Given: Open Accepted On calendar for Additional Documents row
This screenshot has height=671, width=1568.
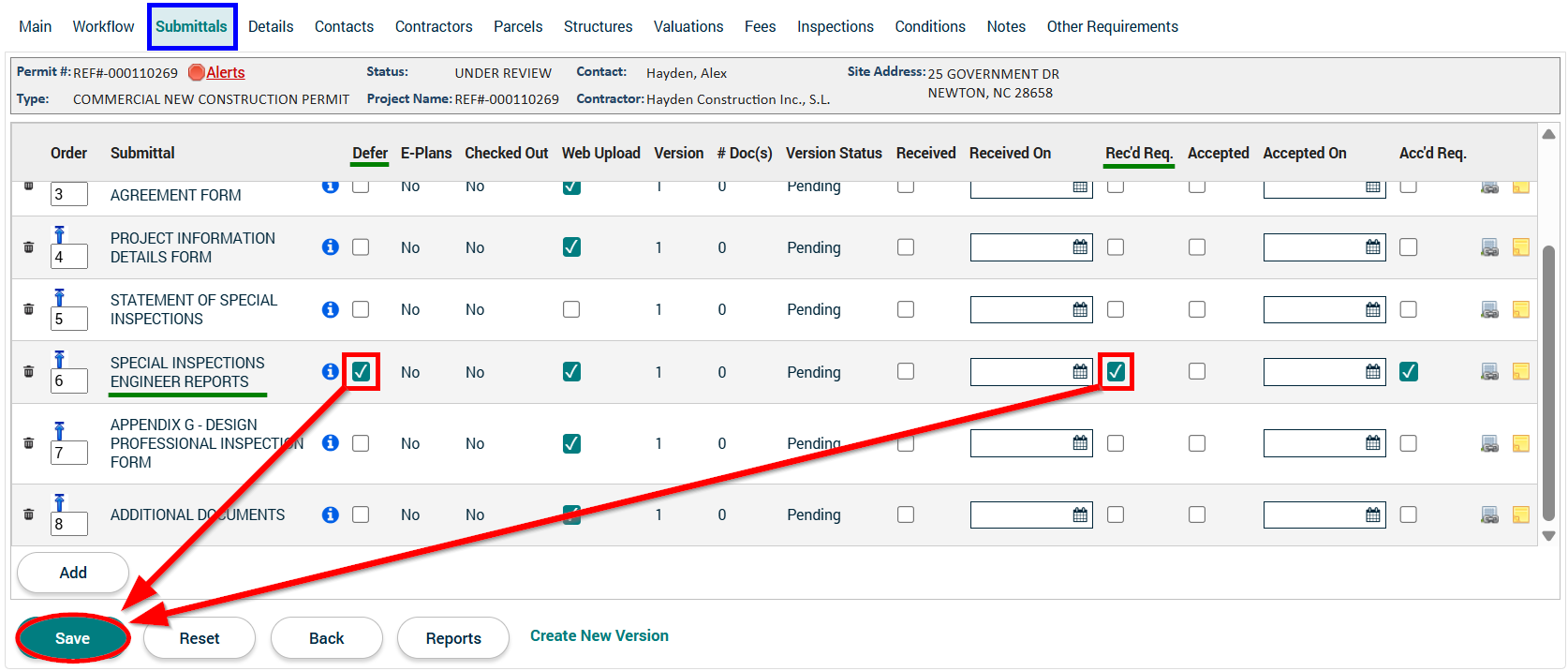Looking at the screenshot, I should (x=1372, y=514).
